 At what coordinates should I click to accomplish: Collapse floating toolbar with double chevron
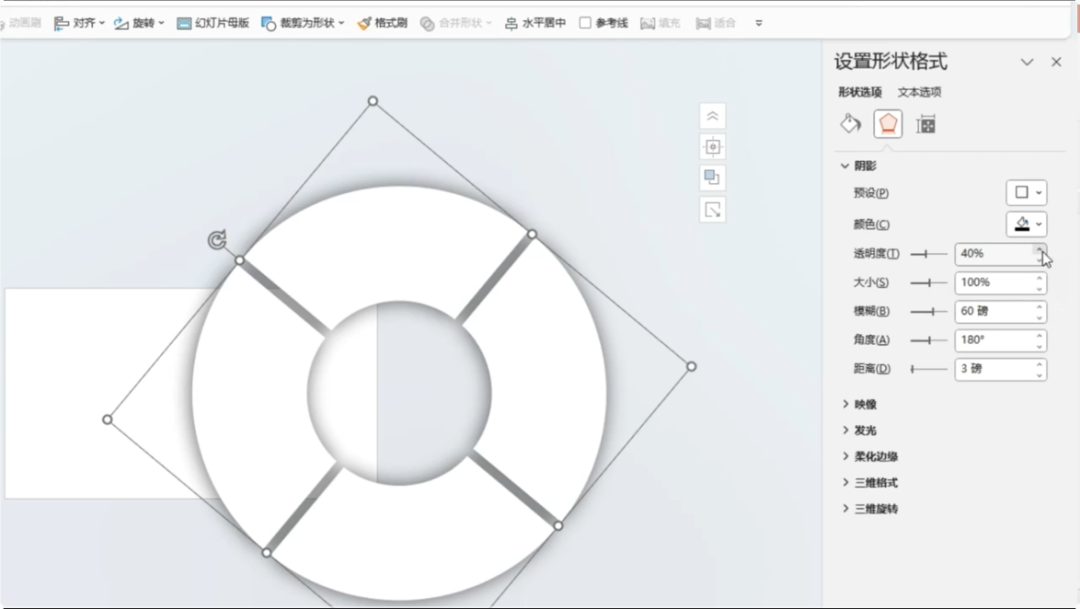pyautogui.click(x=712, y=116)
